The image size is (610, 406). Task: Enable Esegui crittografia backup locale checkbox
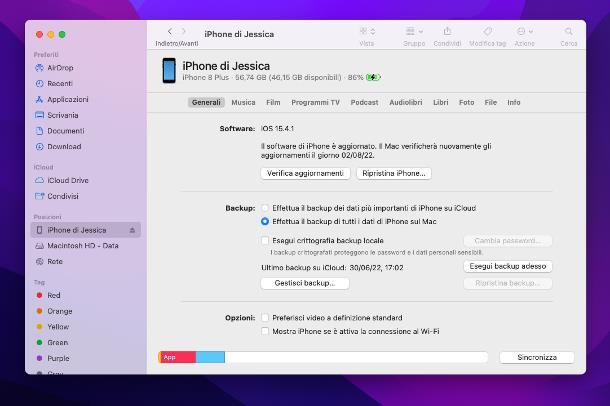265,241
